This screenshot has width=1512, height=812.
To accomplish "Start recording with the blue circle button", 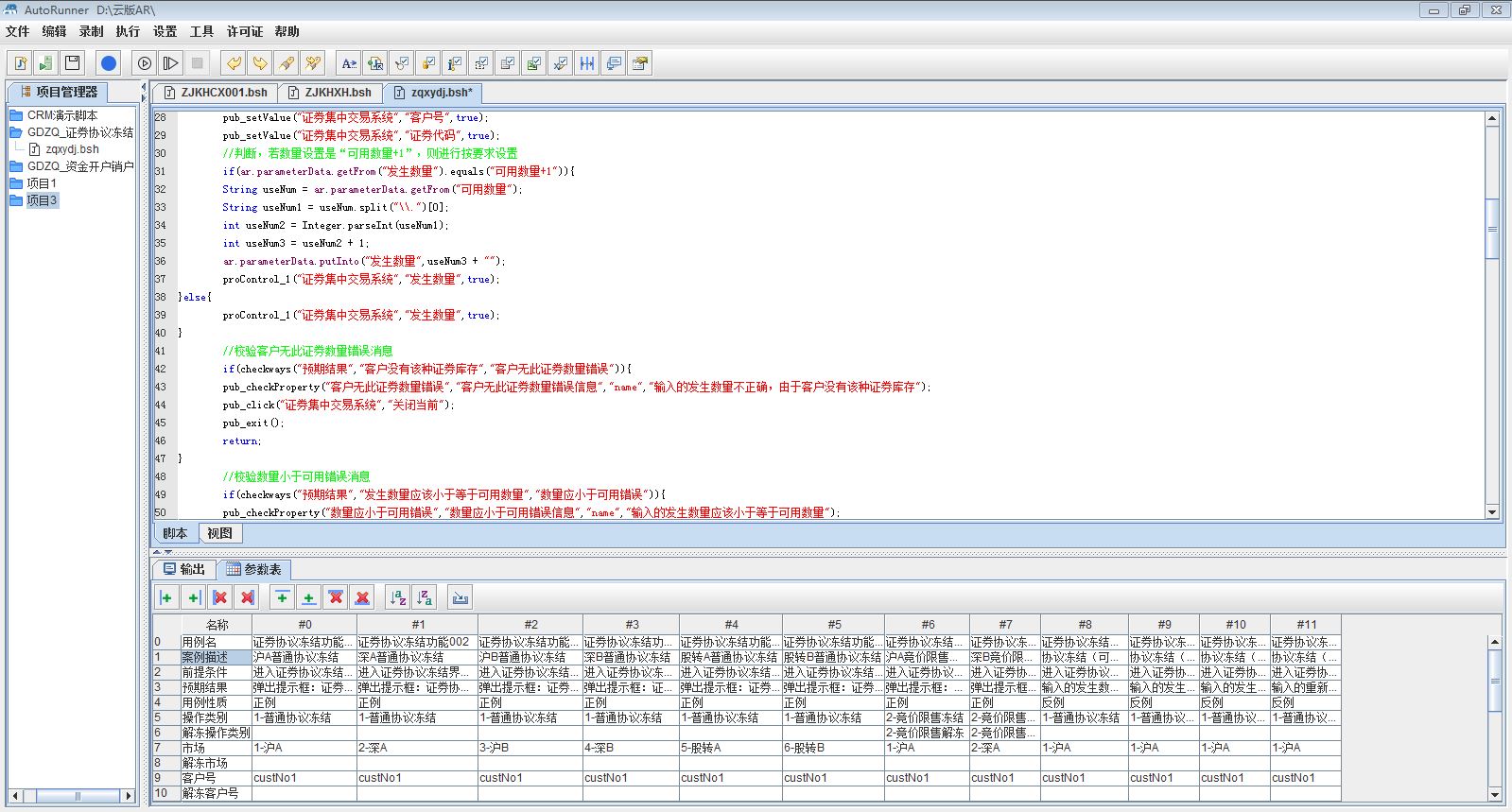I will coord(109,63).
